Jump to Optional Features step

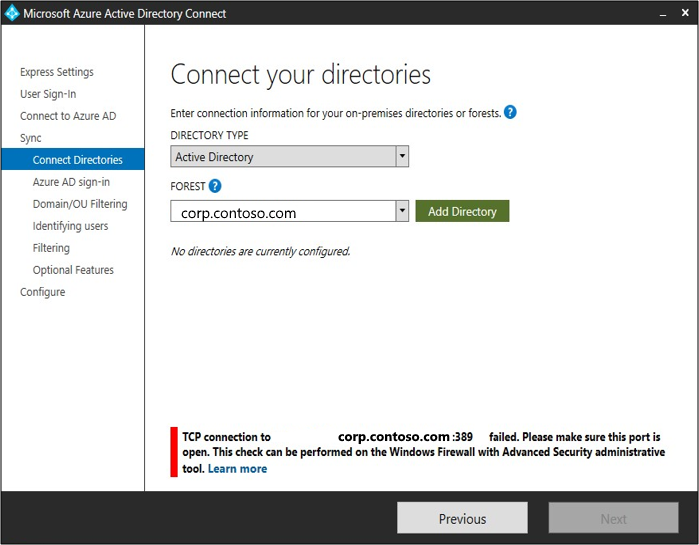73,270
